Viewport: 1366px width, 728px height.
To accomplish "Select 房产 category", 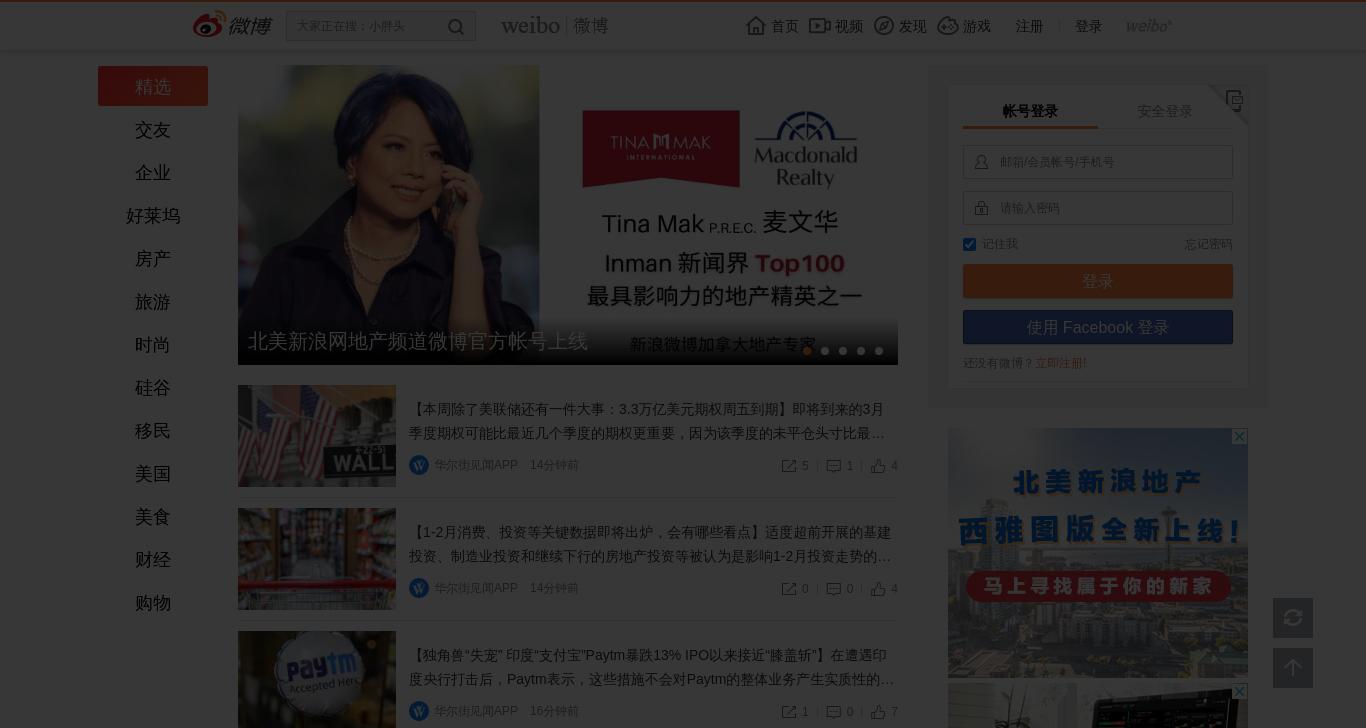I will click(153, 259).
